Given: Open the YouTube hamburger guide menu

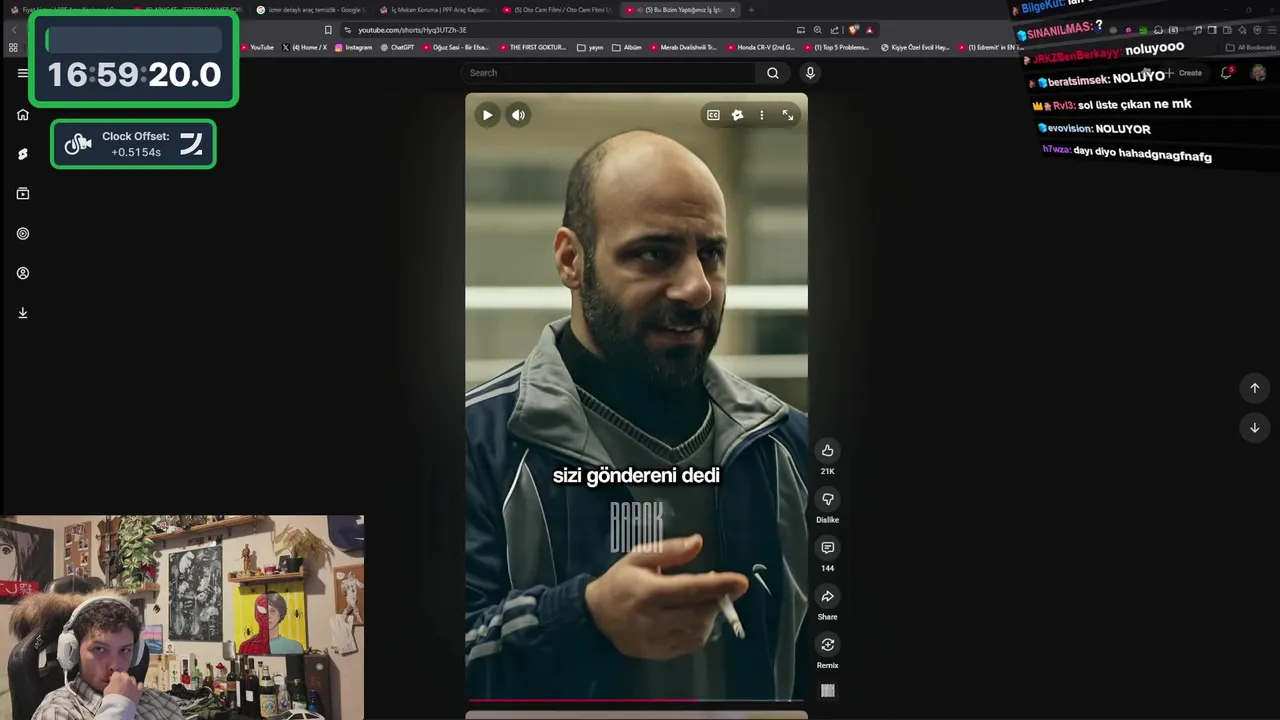Looking at the screenshot, I should 23,73.
